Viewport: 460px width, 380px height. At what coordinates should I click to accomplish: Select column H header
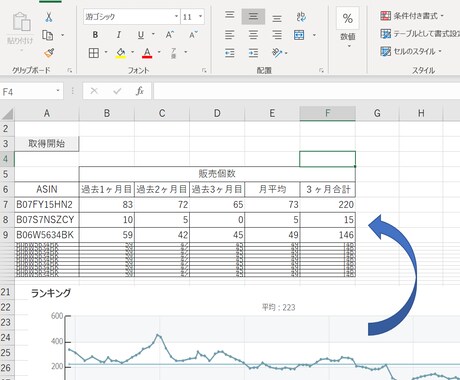(421, 114)
